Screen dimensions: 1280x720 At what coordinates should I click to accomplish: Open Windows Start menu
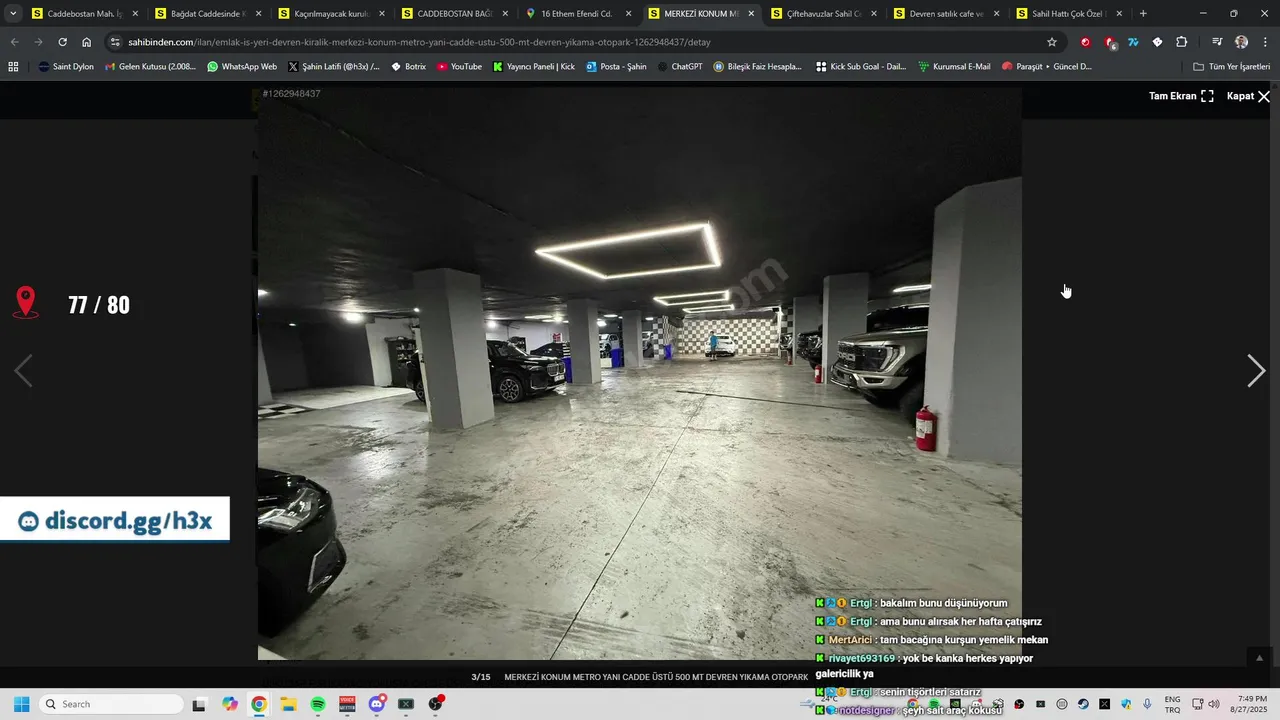pos(21,704)
